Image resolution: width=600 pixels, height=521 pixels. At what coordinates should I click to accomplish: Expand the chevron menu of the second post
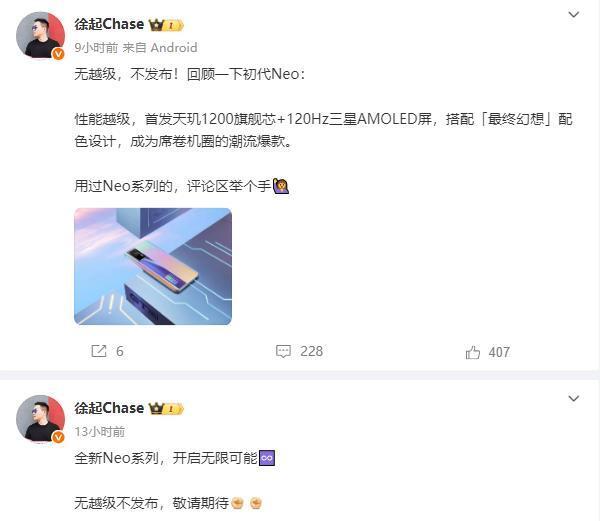[x=573, y=398]
